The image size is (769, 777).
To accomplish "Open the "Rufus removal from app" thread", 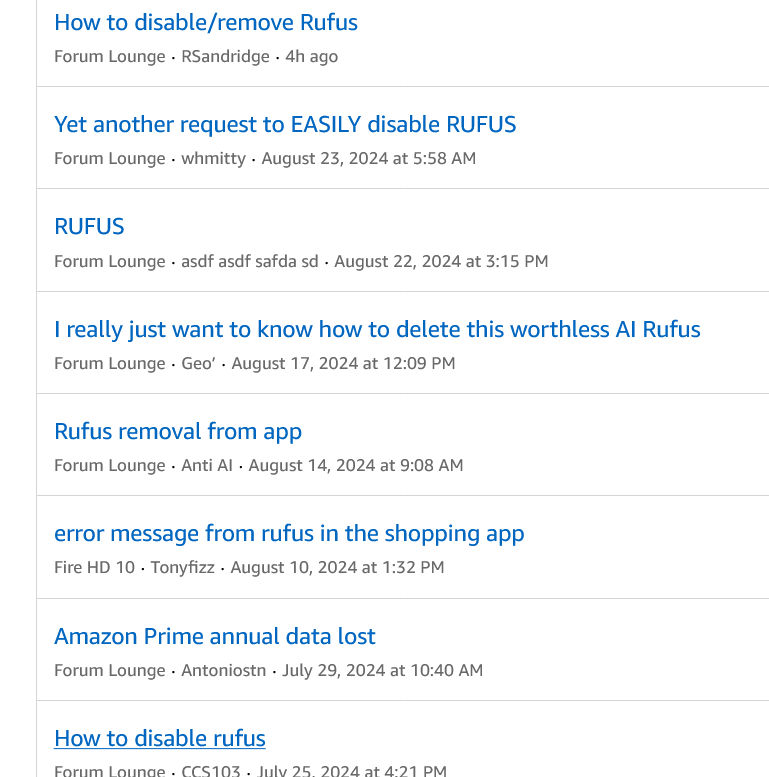I will (x=178, y=431).
